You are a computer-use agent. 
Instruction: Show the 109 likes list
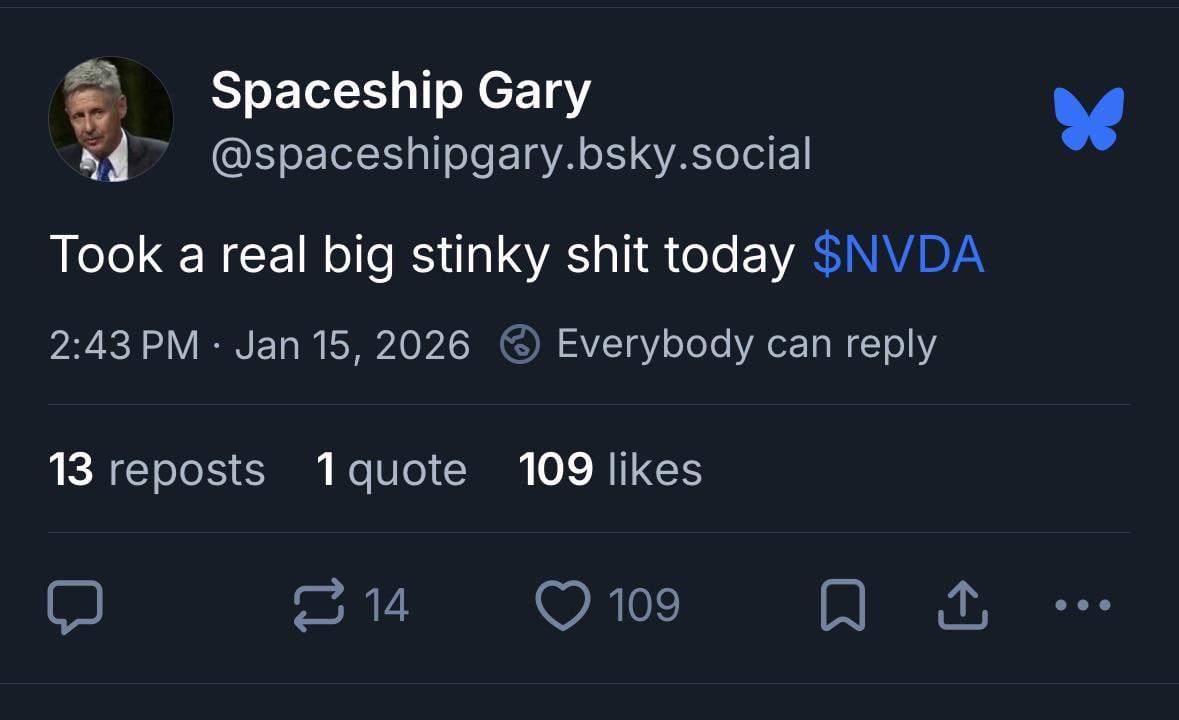coord(610,469)
